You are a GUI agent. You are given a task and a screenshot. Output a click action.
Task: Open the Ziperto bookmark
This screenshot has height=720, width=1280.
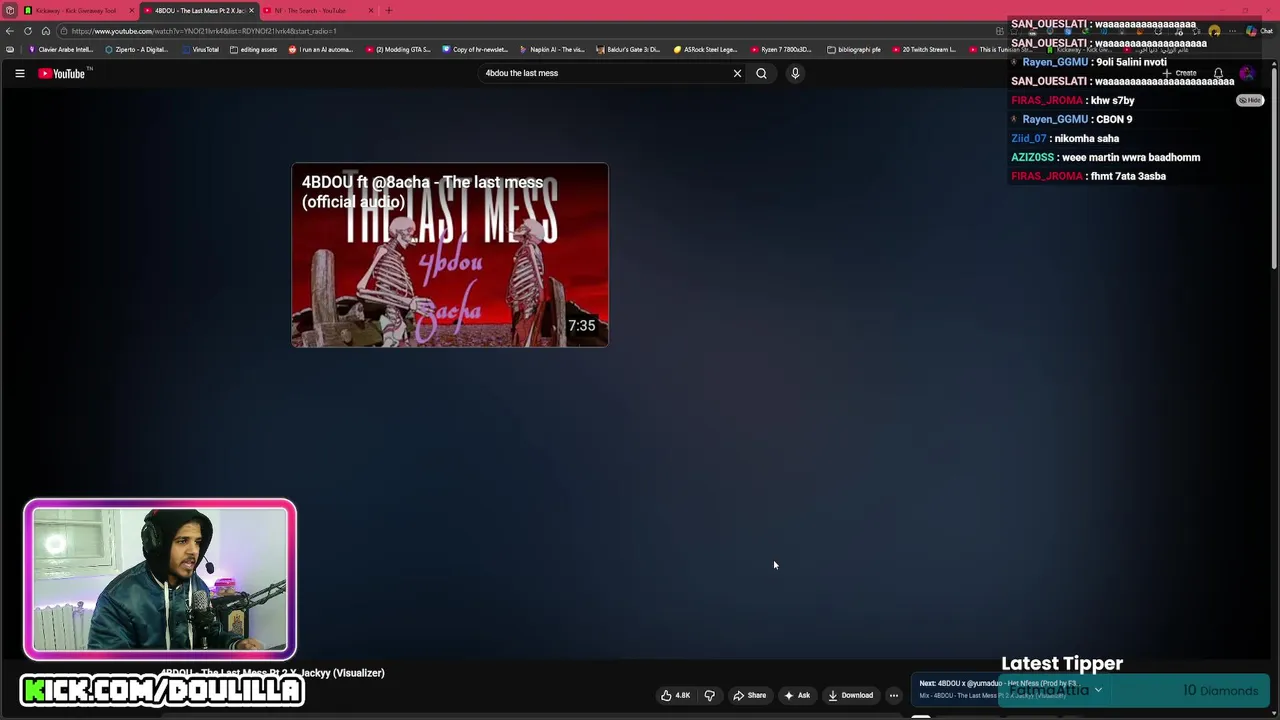(137, 49)
